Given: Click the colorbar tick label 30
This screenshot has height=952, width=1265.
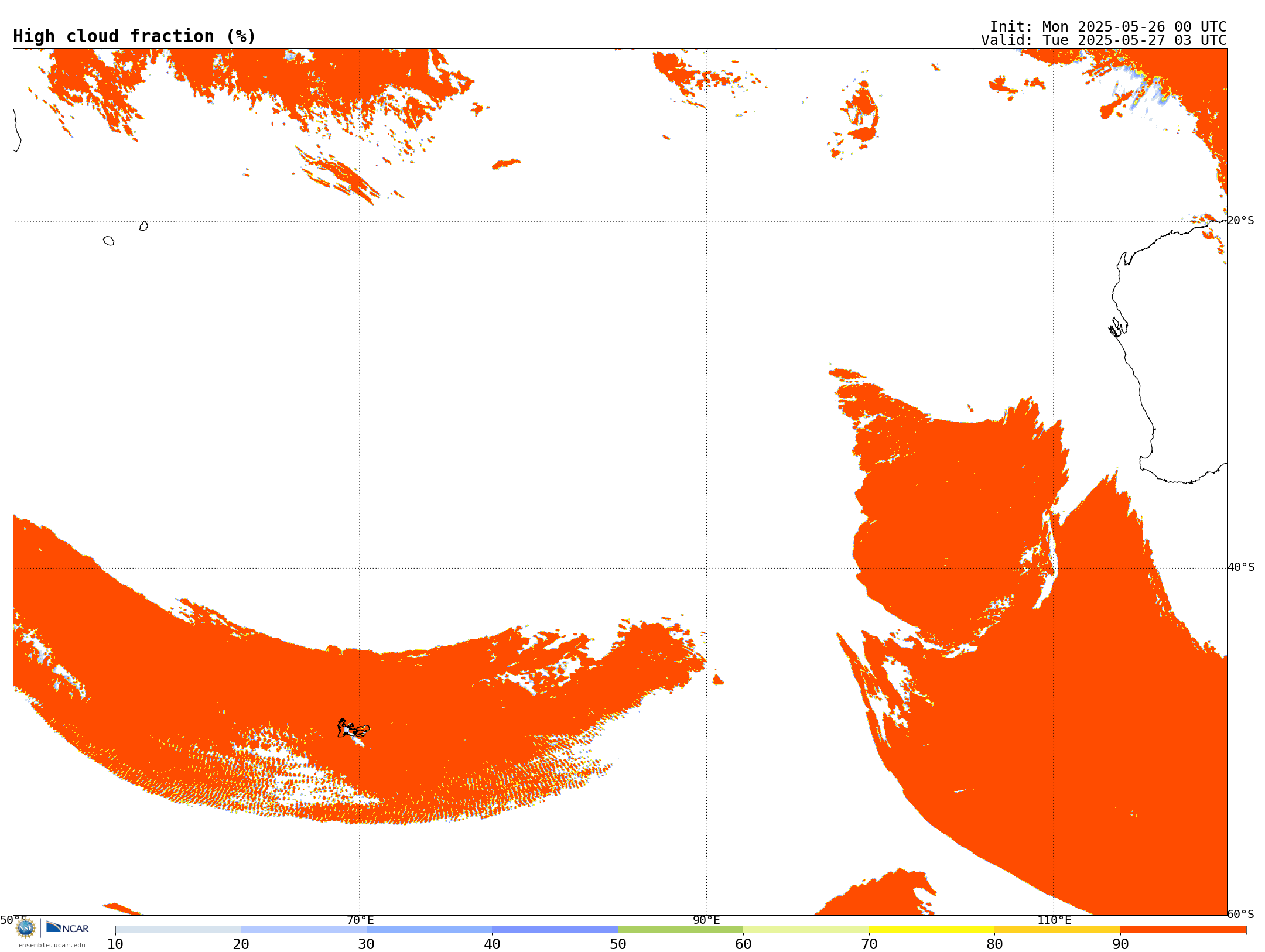Looking at the screenshot, I should (x=367, y=944).
